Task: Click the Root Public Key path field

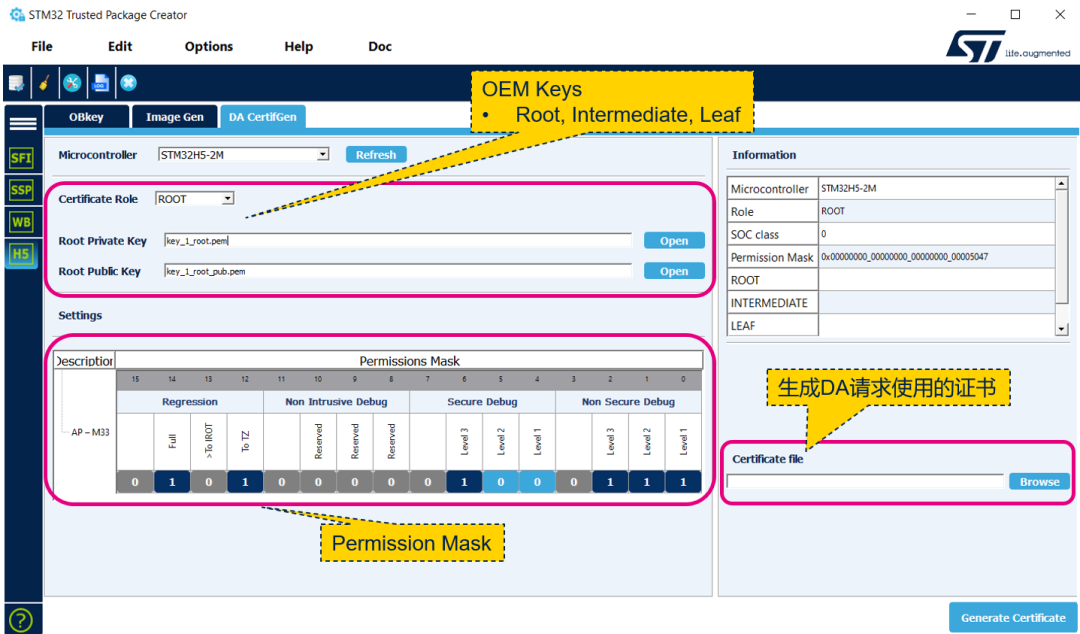Action: (x=398, y=271)
